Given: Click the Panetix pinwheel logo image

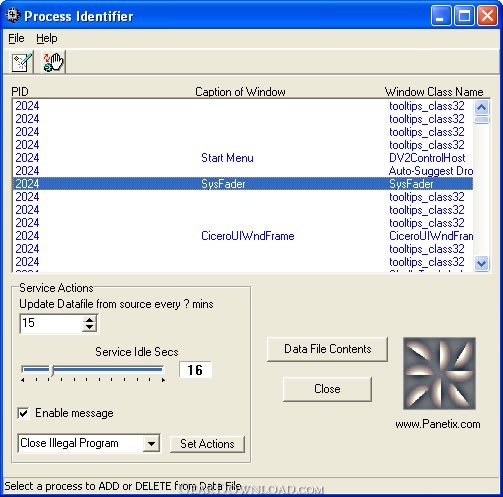Looking at the screenshot, I should coord(439,373).
